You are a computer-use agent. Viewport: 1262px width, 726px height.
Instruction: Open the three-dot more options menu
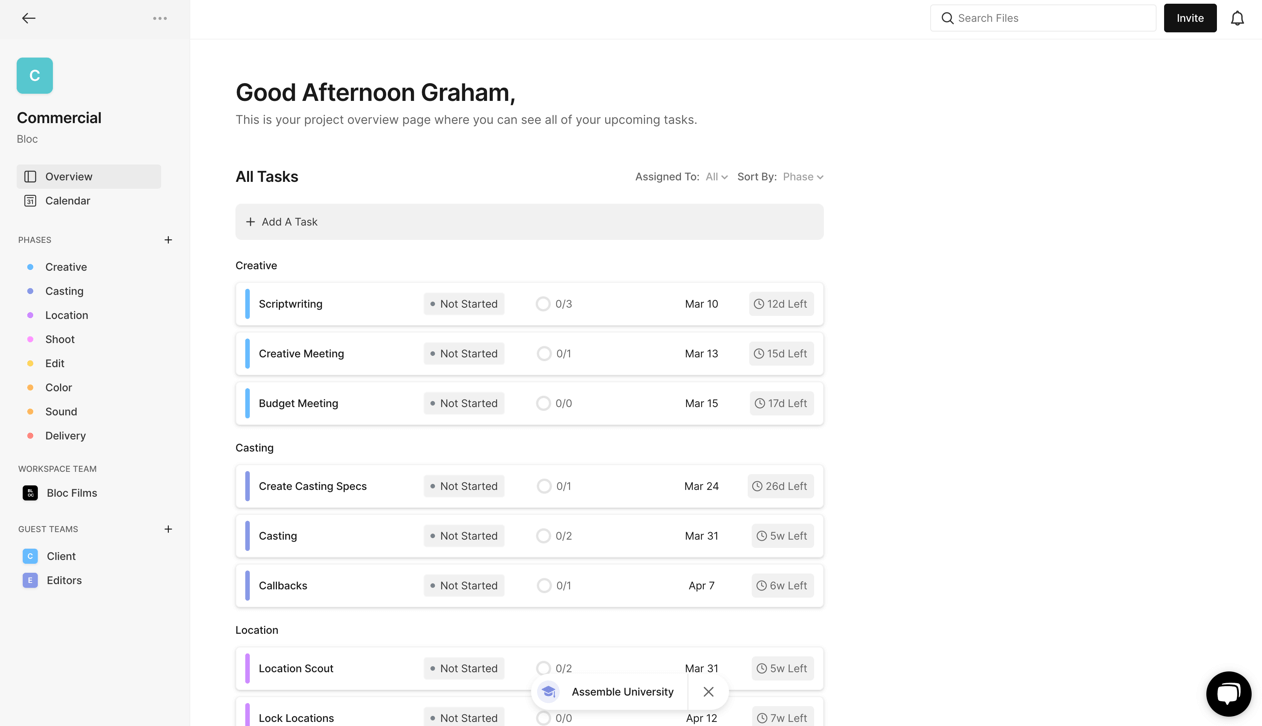tap(160, 18)
